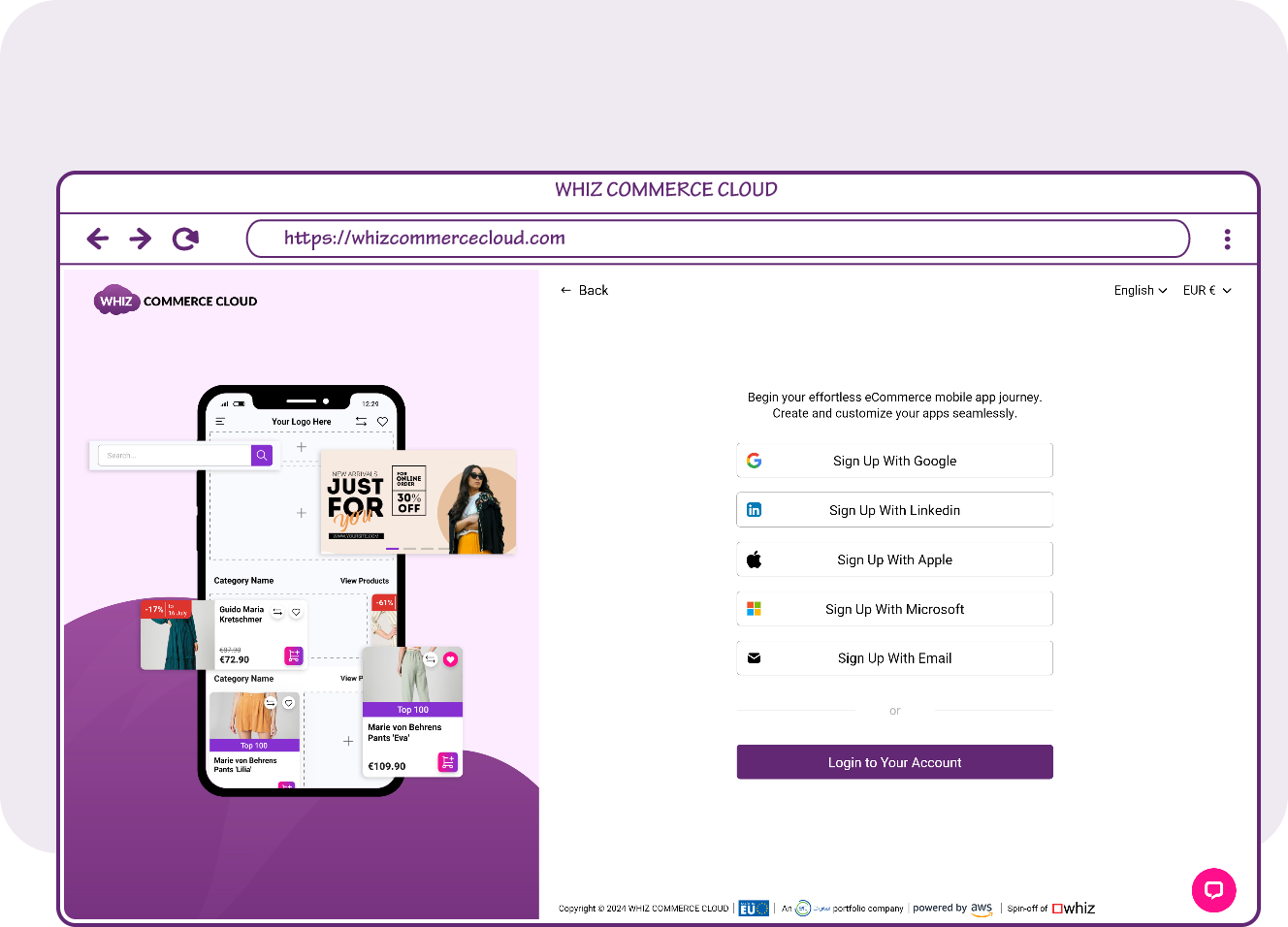Open the three-dot browser menu
This screenshot has height=927, width=1288.
(1227, 240)
